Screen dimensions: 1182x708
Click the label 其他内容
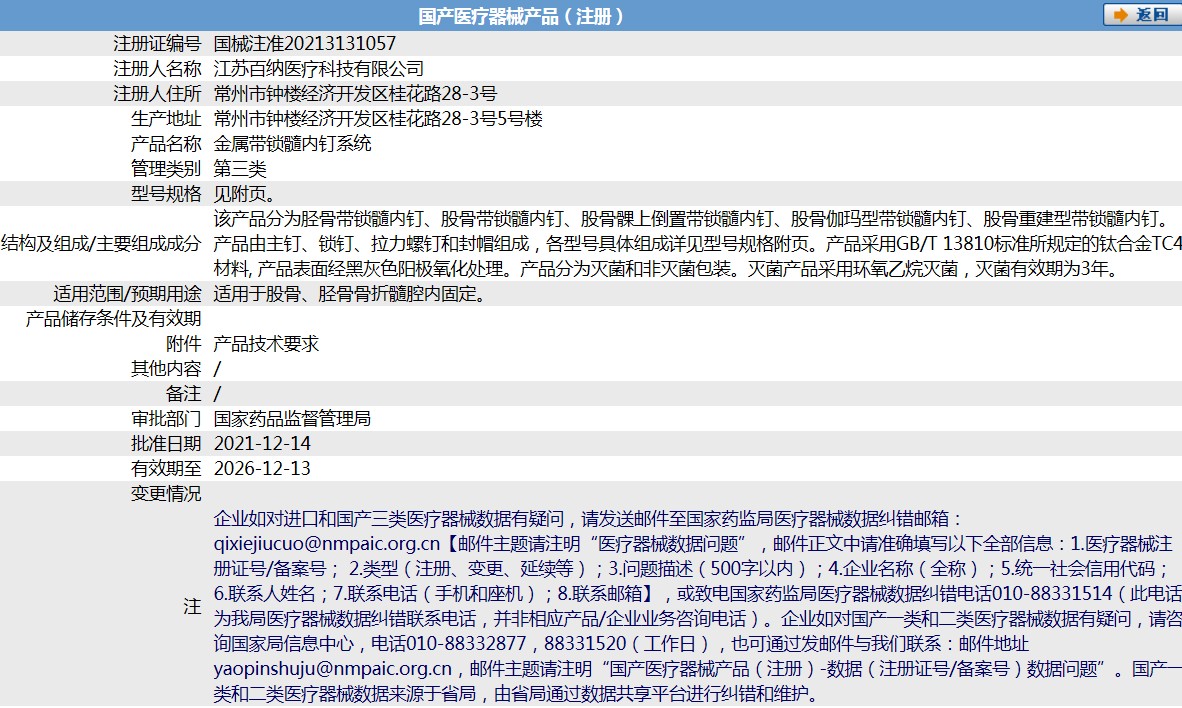click(x=167, y=368)
